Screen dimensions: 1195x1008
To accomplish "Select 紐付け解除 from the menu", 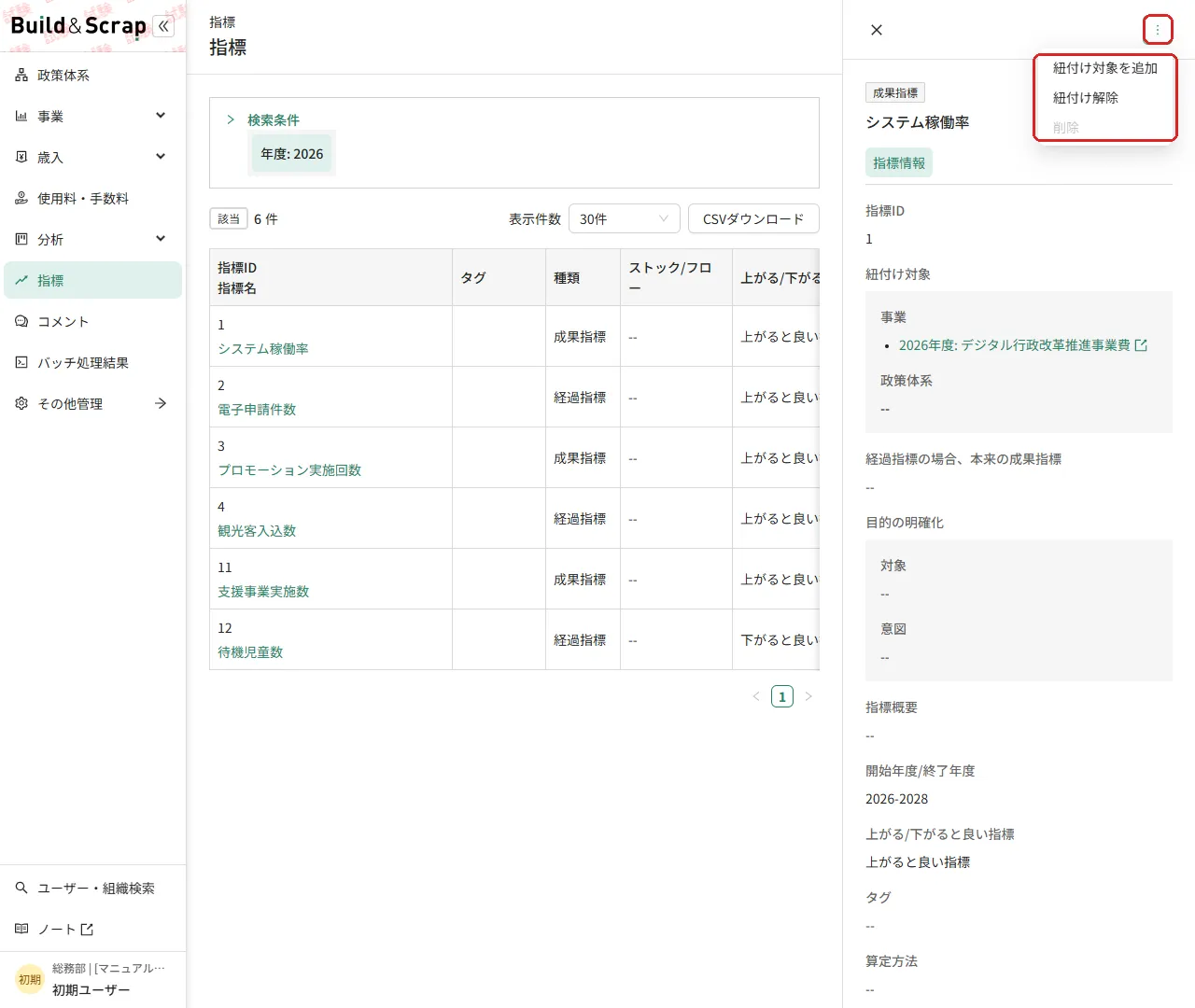I will (1105, 98).
